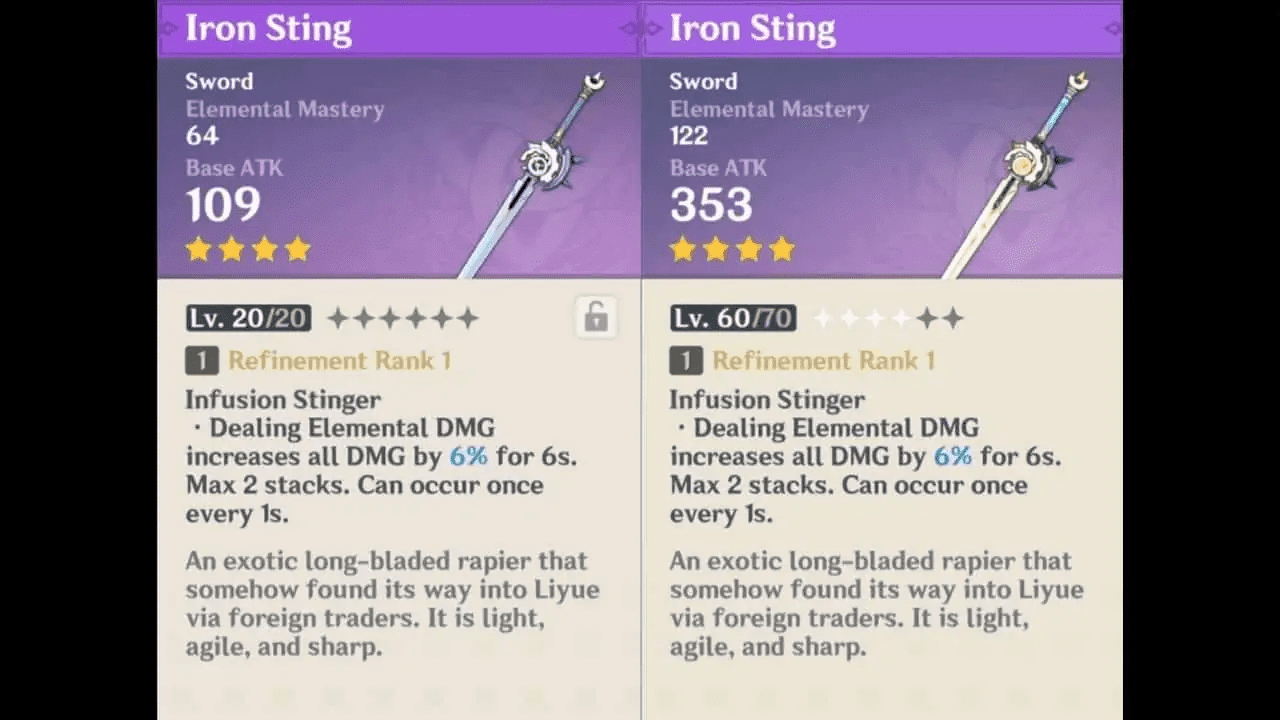Click the Lv. 20/20 level badge

pyautogui.click(x=248, y=319)
